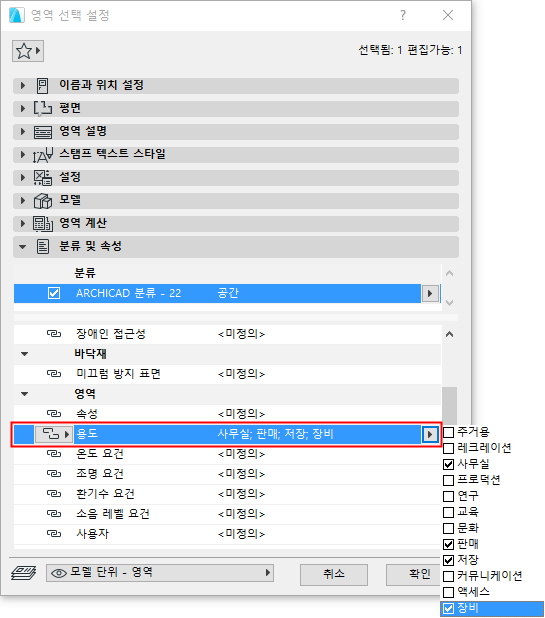545x618 pixels.
Task: Expand the 스탬프 텍스트 스타일 panel
Action: [22, 154]
